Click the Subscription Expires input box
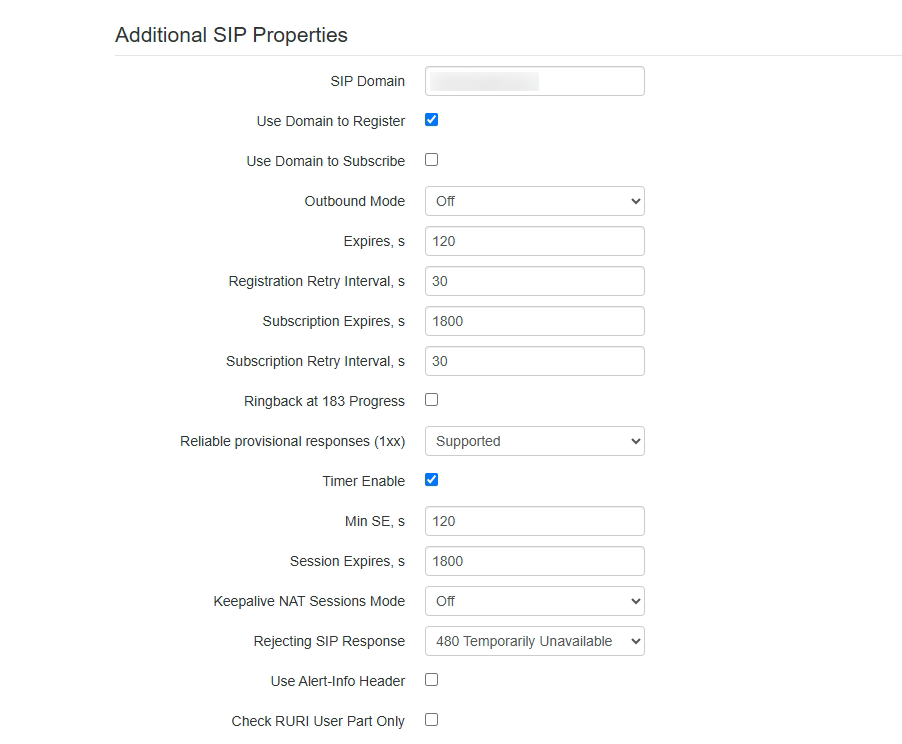902x744 pixels. pos(534,321)
